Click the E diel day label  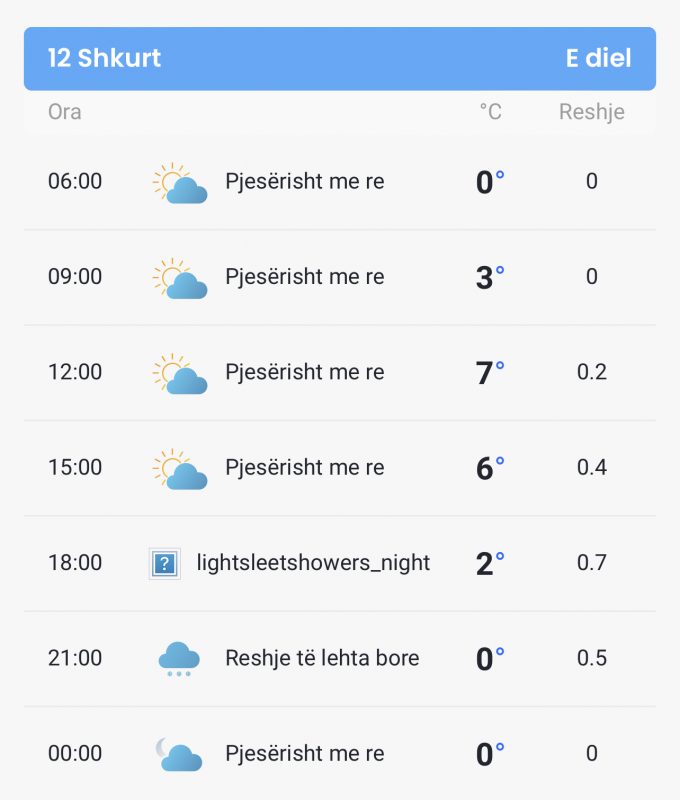[598, 58]
